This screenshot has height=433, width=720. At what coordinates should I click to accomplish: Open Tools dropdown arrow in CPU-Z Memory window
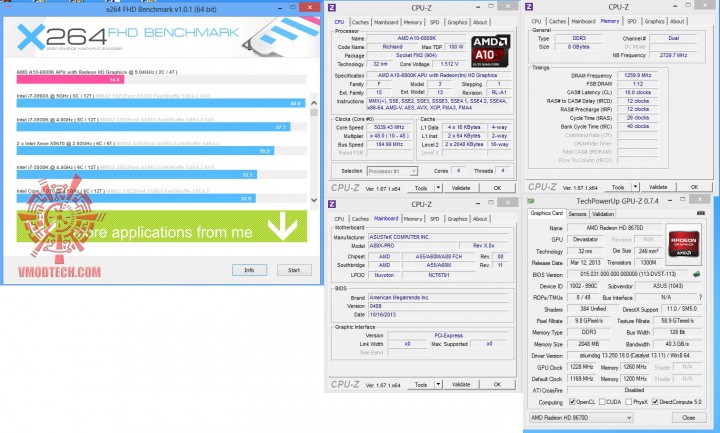coord(636,187)
